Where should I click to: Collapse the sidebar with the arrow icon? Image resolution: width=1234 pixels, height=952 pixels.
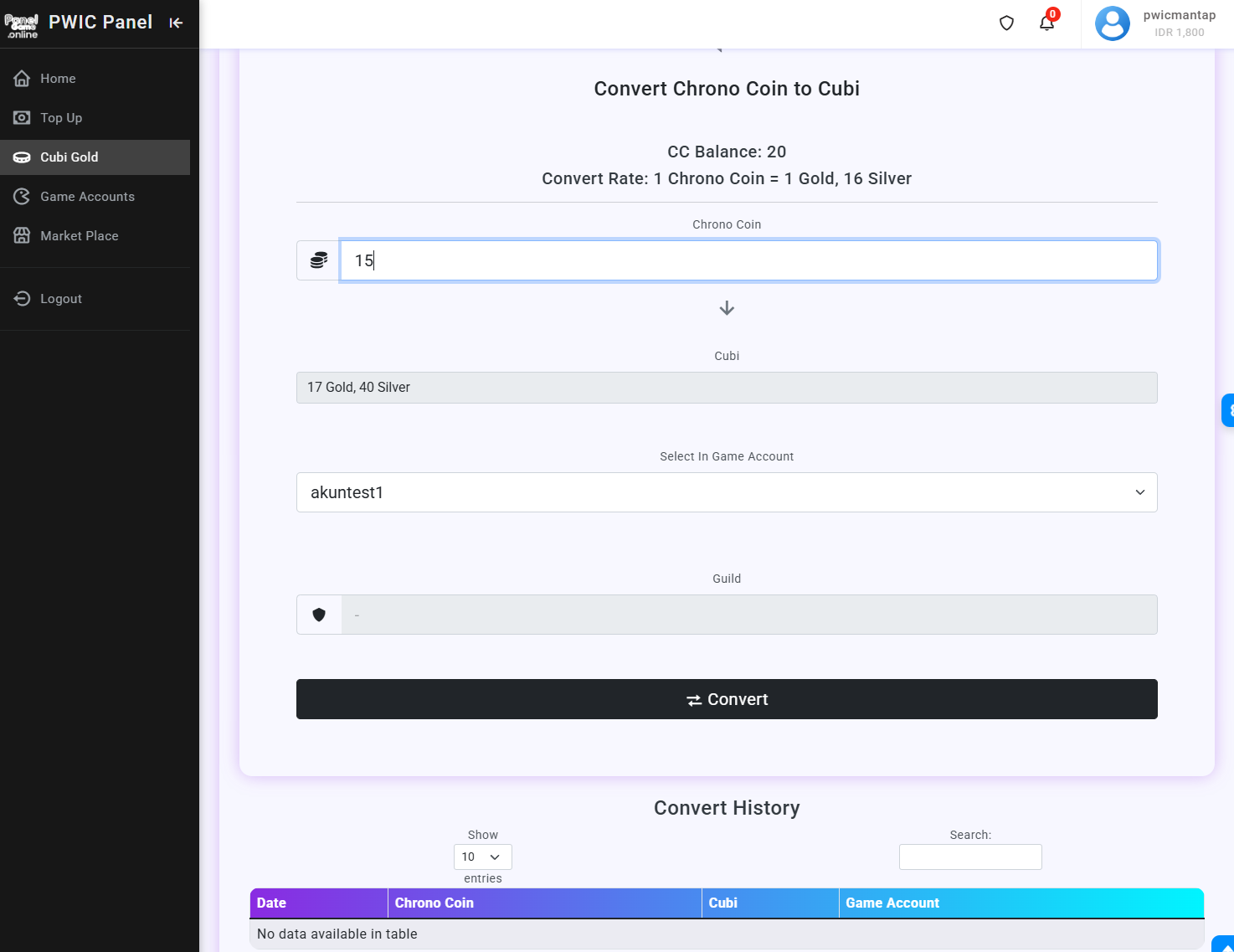click(176, 23)
